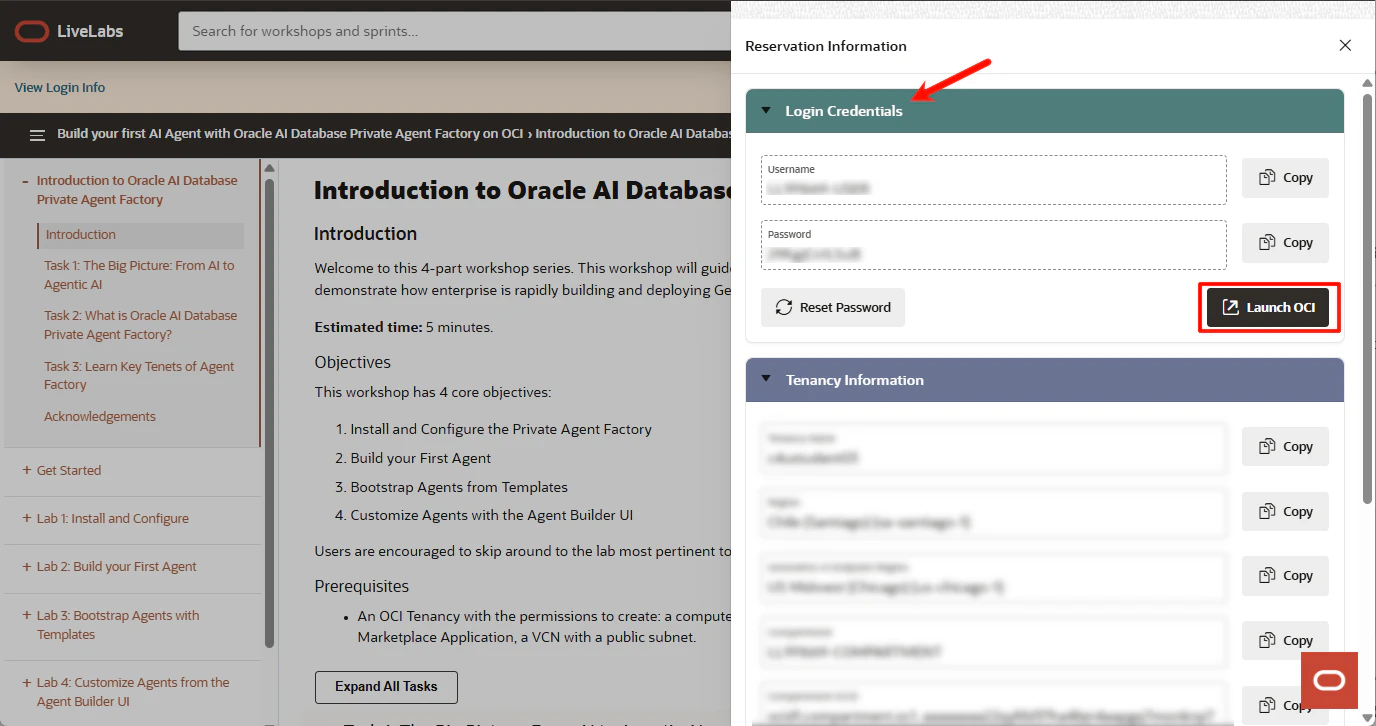Copy the Tenancy Name value

point(1285,447)
